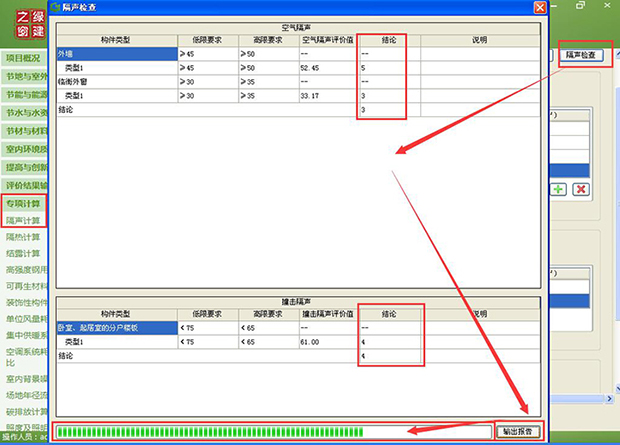The width and height of the screenshot is (620, 445).
Task: Click the red X delete icon
Action: 579,189
